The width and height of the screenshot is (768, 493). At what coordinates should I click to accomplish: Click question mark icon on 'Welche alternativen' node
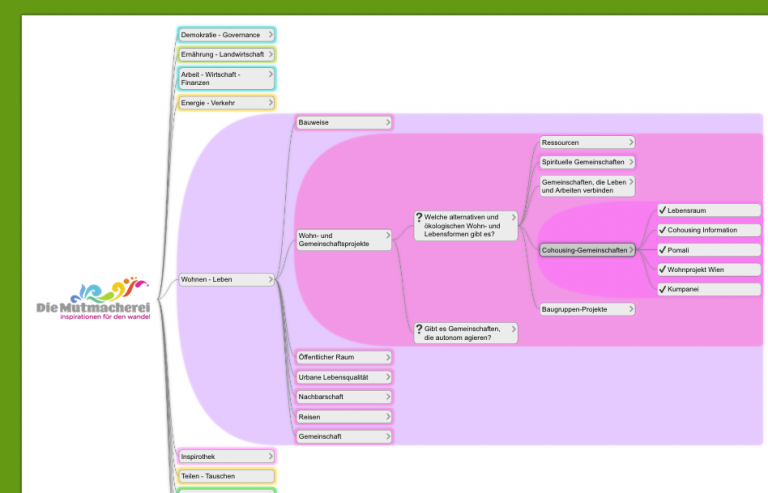pos(419,217)
